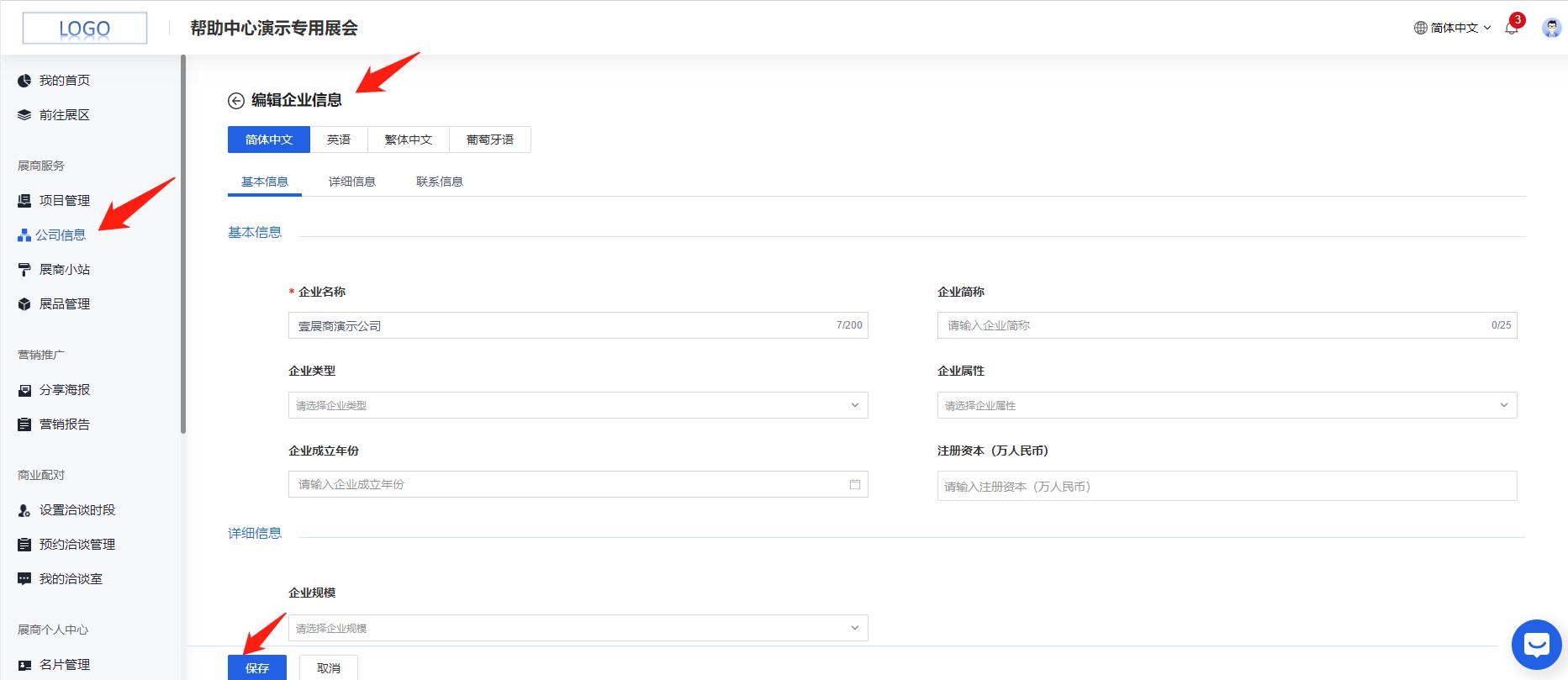Image resolution: width=1568 pixels, height=680 pixels.
Task: Click the calendar icon in 企业成立年份 field
Action: coord(855,484)
